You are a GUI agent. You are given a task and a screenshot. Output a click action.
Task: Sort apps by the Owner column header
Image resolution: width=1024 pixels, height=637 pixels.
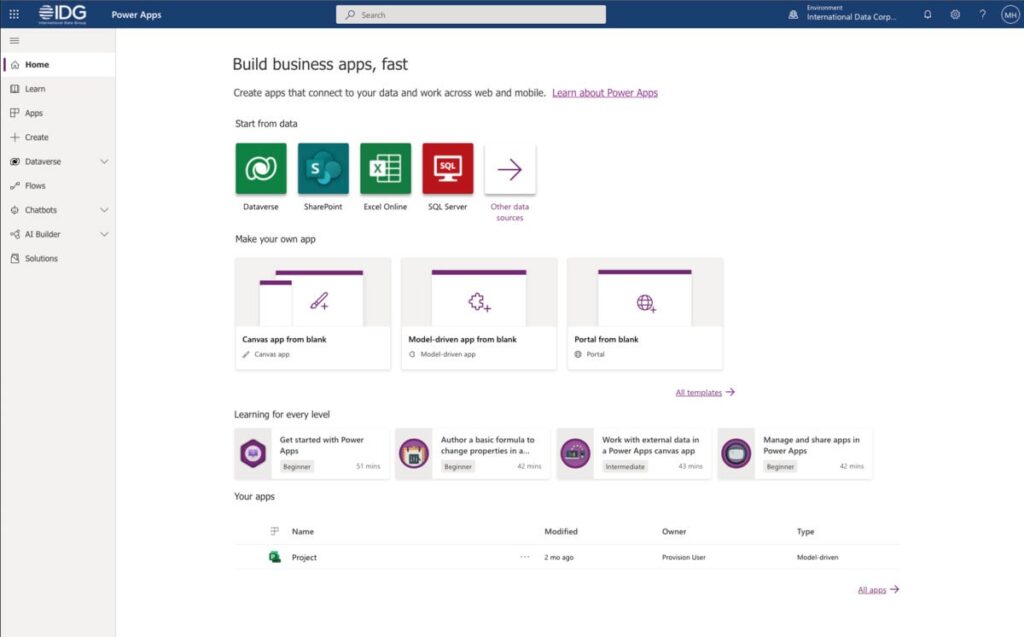click(674, 532)
